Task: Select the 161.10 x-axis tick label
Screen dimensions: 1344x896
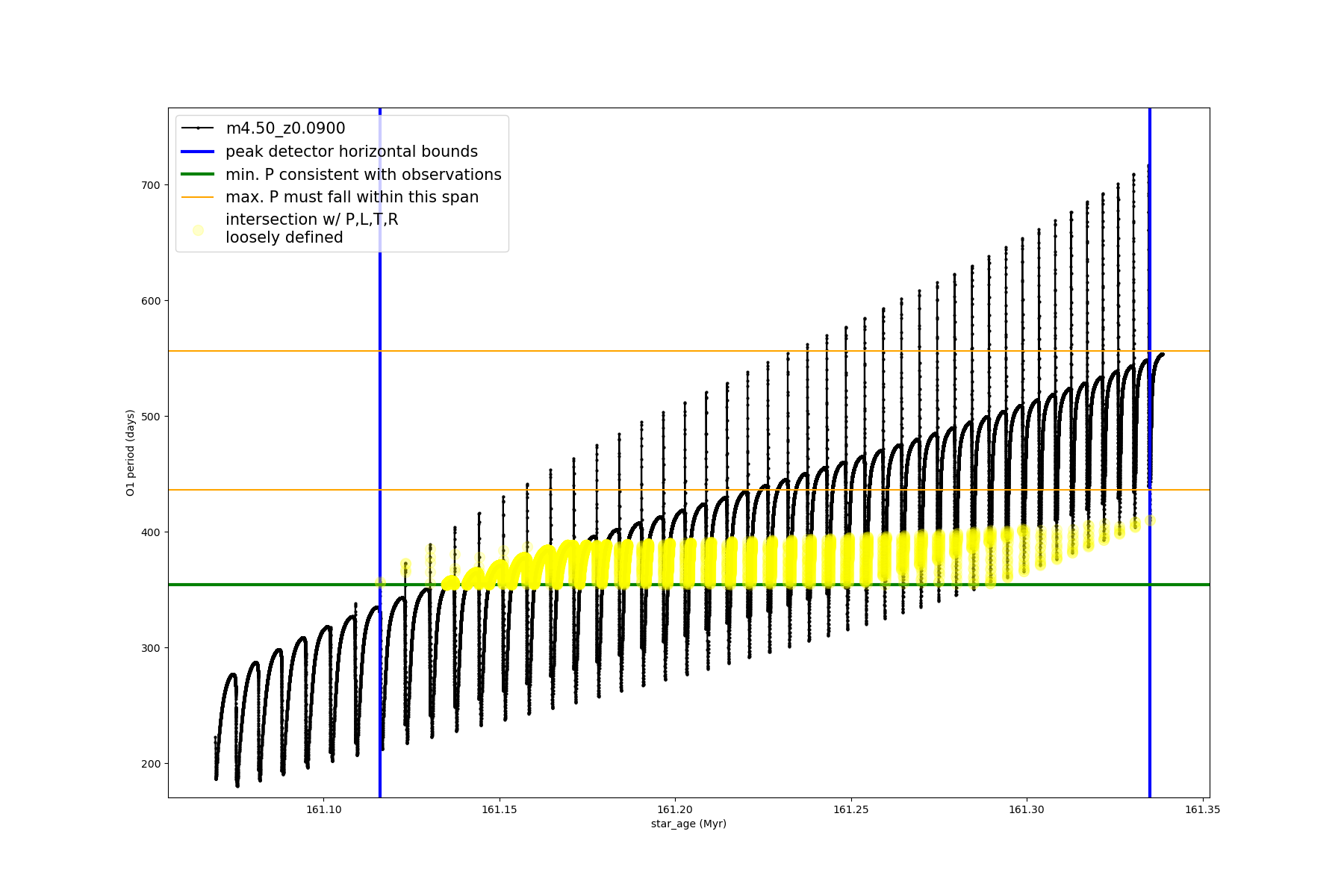Action: click(323, 809)
